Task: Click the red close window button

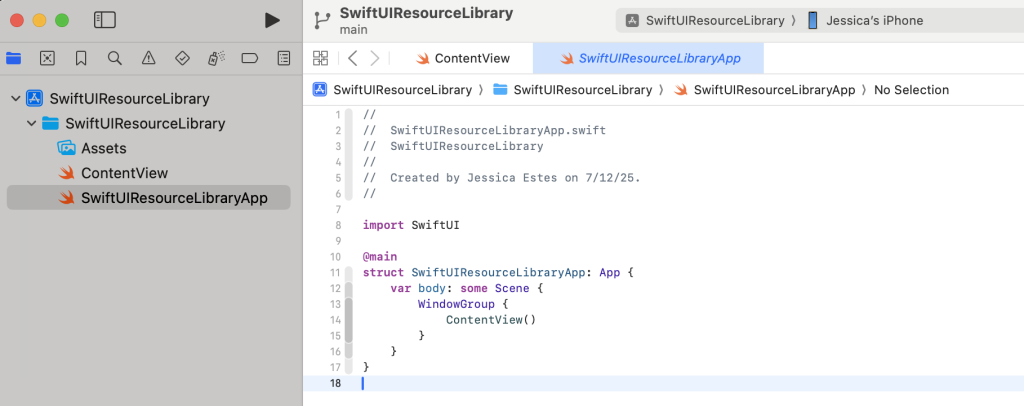Action: (17, 20)
